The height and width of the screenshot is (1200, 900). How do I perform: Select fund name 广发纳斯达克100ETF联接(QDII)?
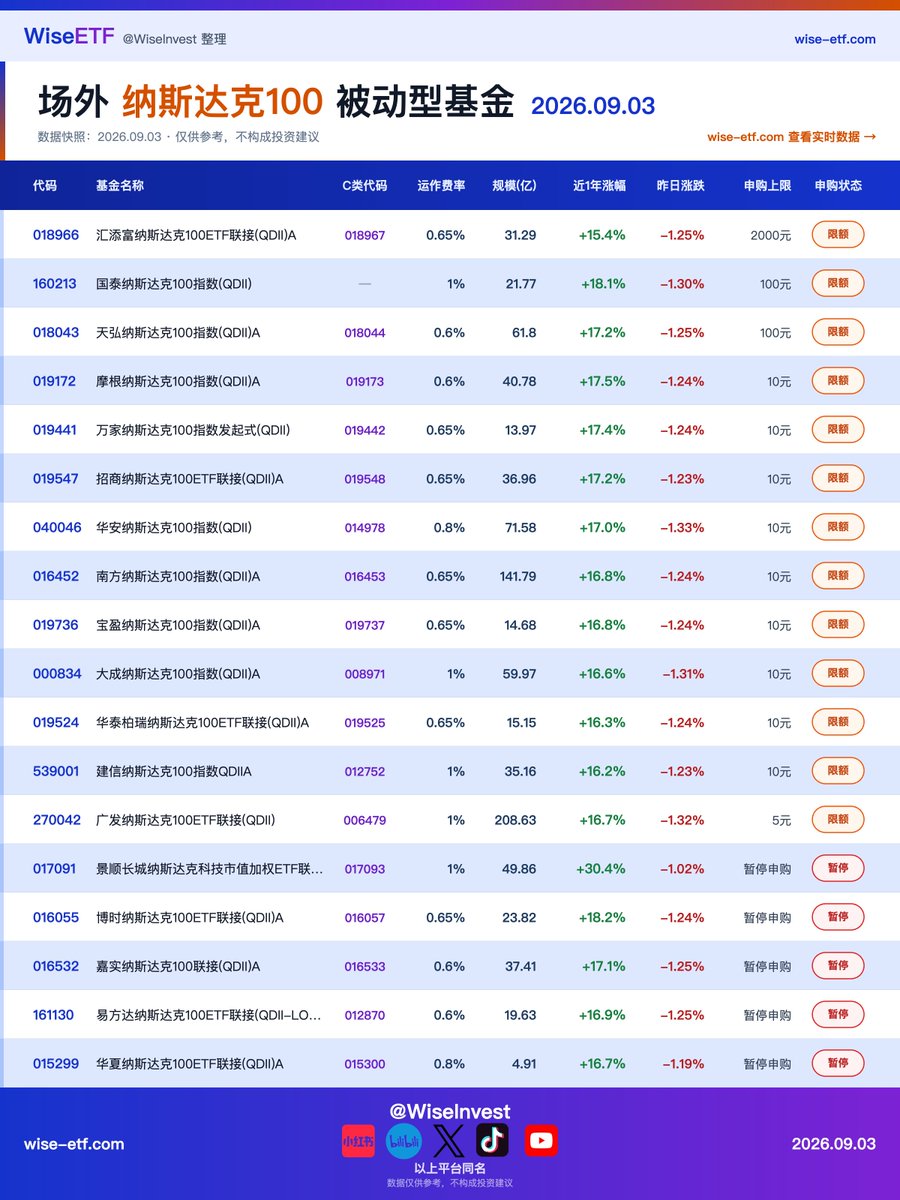[x=185, y=820]
